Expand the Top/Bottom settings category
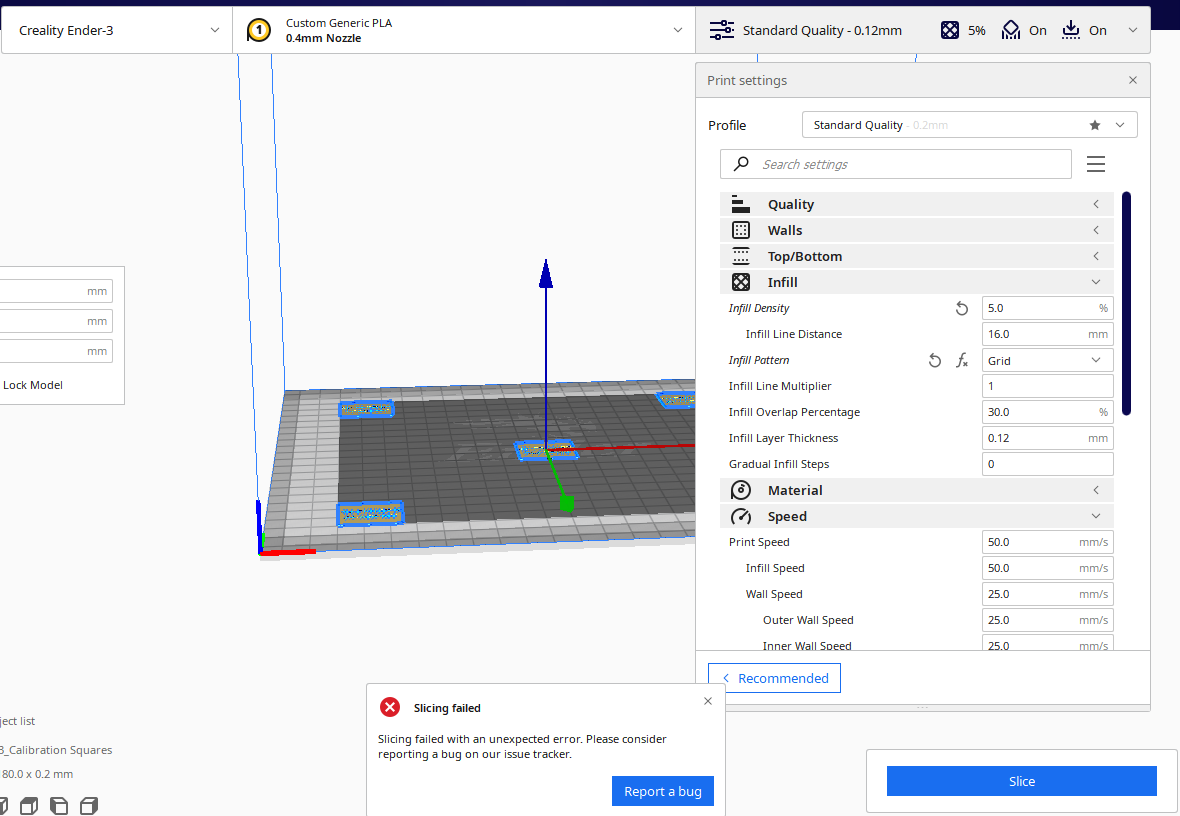The height and width of the screenshot is (816, 1180). click(x=917, y=256)
